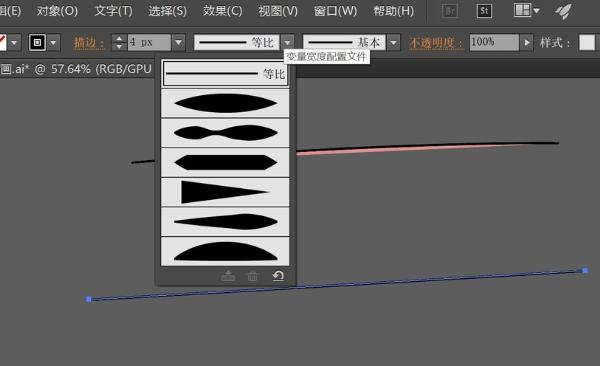Click the save to profiles icon

point(228,276)
